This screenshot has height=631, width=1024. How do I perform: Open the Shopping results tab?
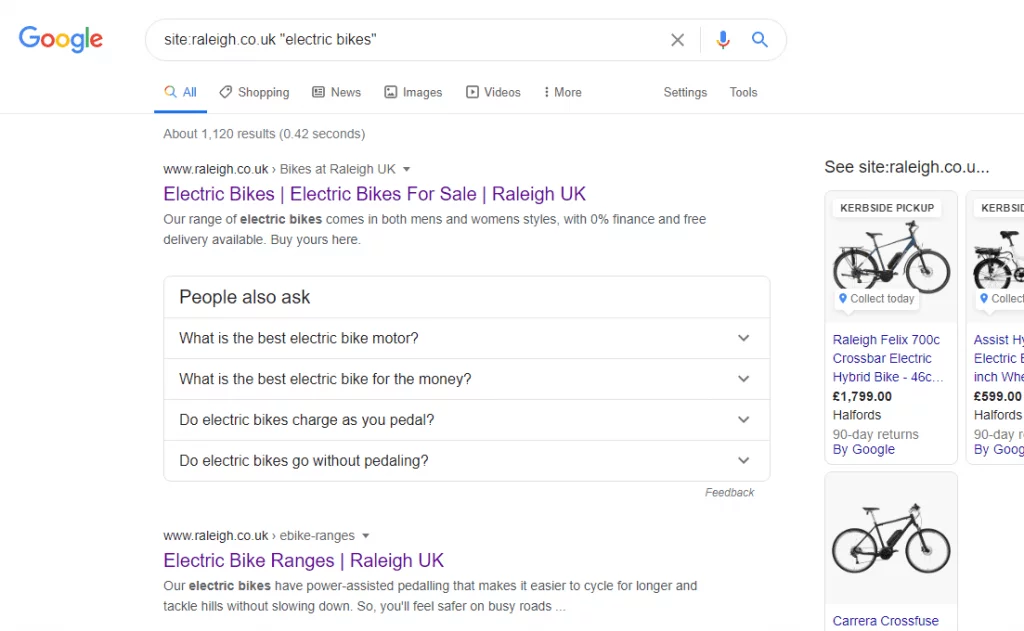click(x=255, y=92)
